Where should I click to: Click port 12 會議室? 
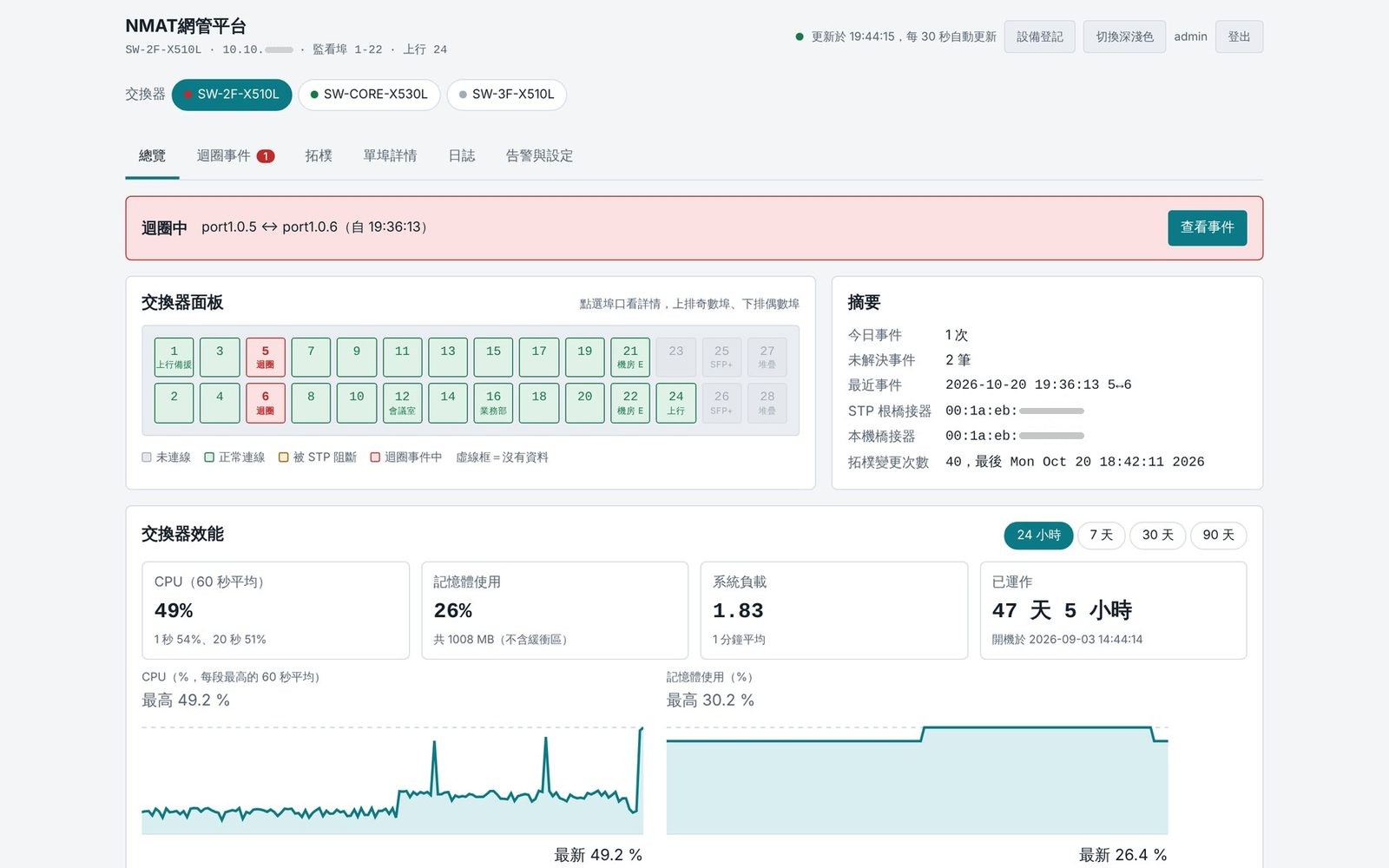(402, 403)
